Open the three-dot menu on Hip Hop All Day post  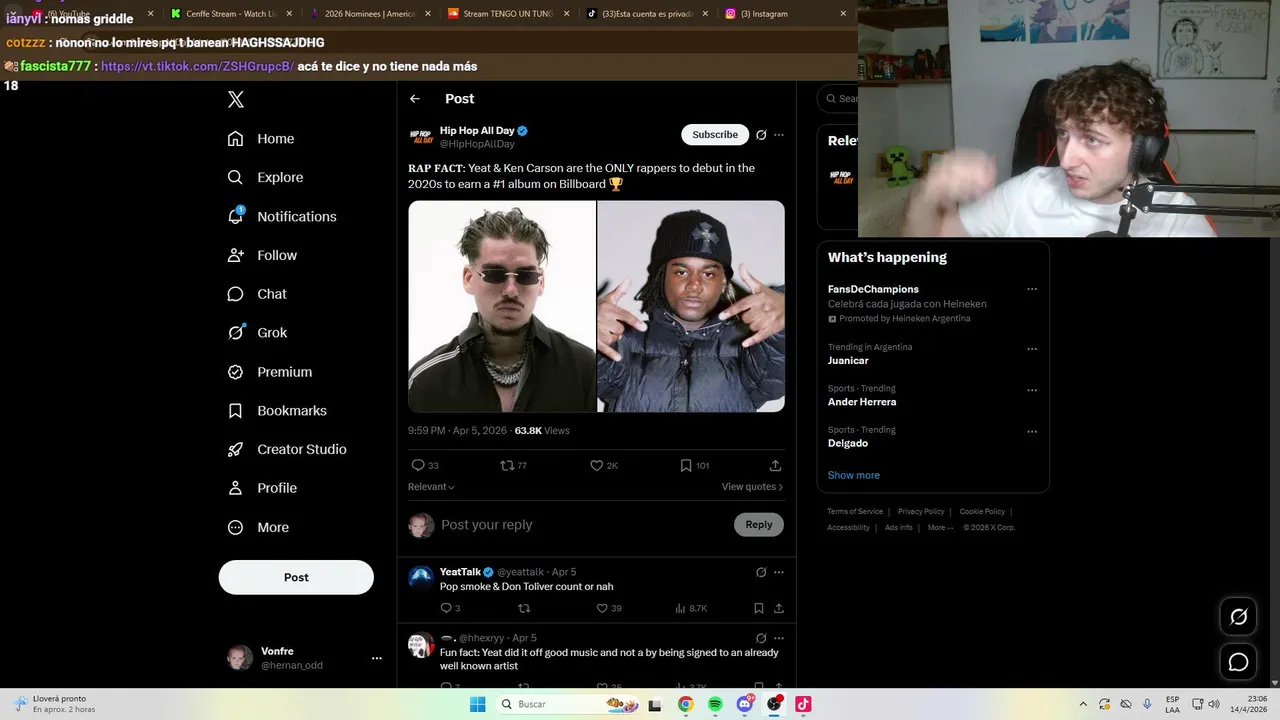click(x=779, y=135)
